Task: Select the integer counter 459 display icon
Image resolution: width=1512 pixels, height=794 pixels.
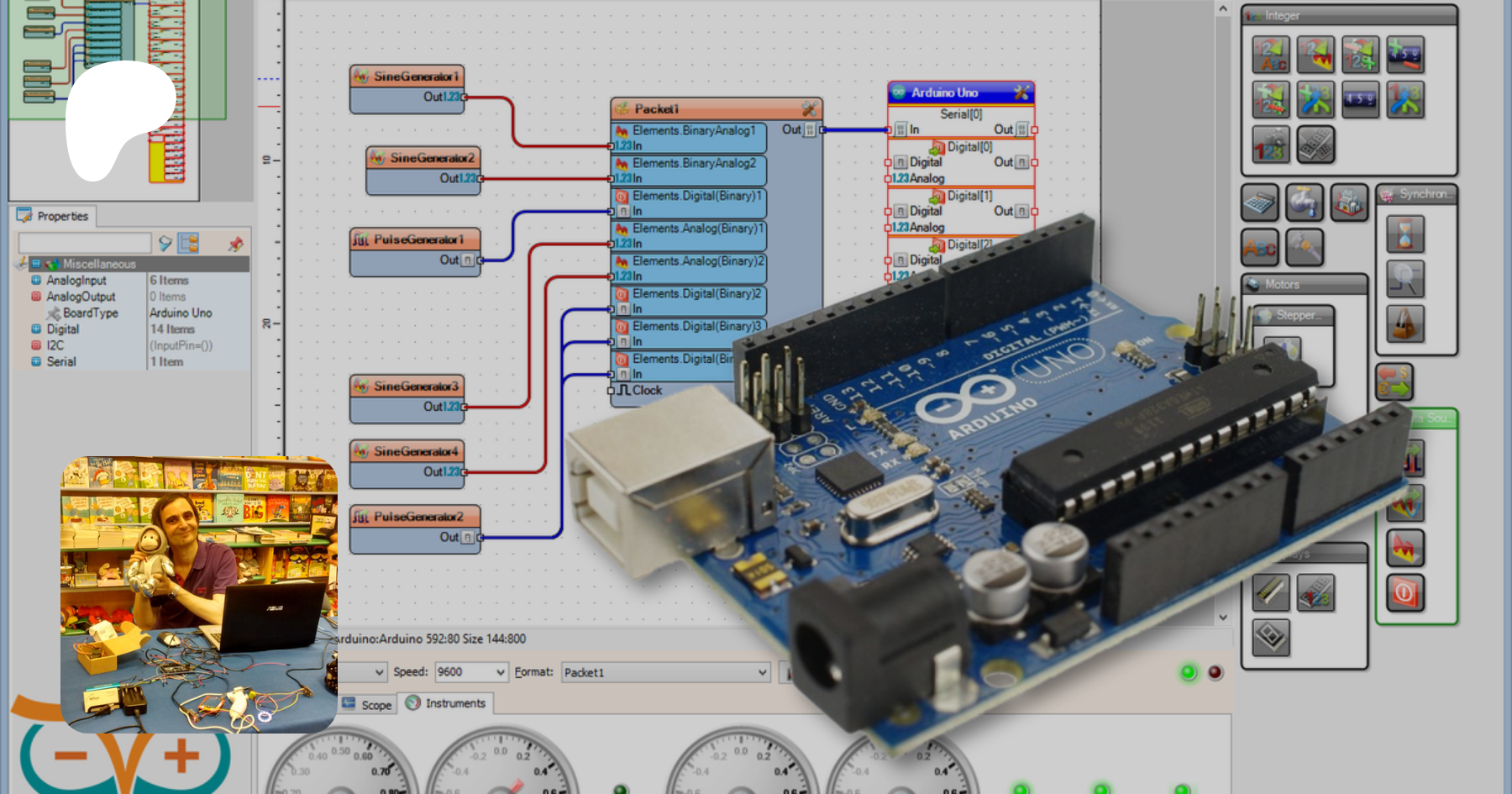Action: [x=1360, y=100]
